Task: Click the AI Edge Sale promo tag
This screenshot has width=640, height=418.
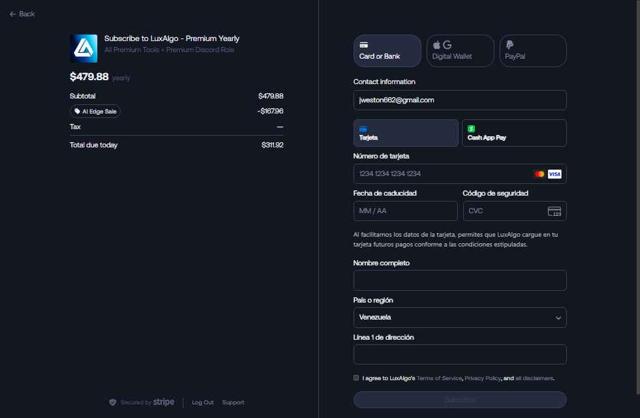Action: coord(96,111)
